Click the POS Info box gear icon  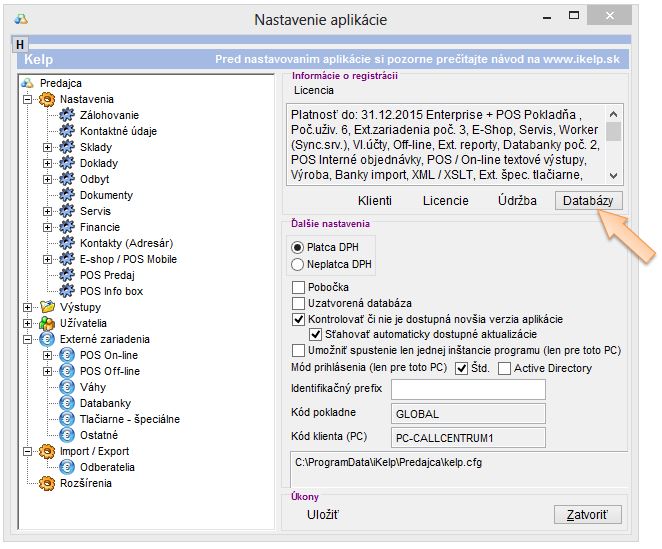click(67, 291)
